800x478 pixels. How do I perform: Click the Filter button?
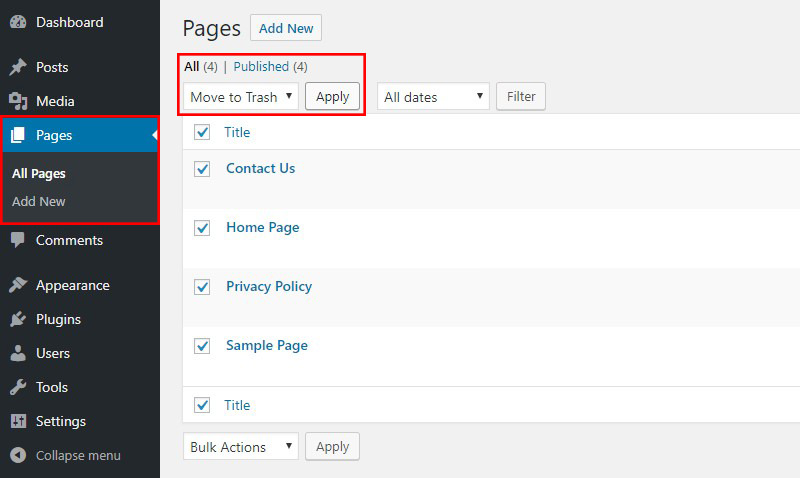click(x=521, y=96)
